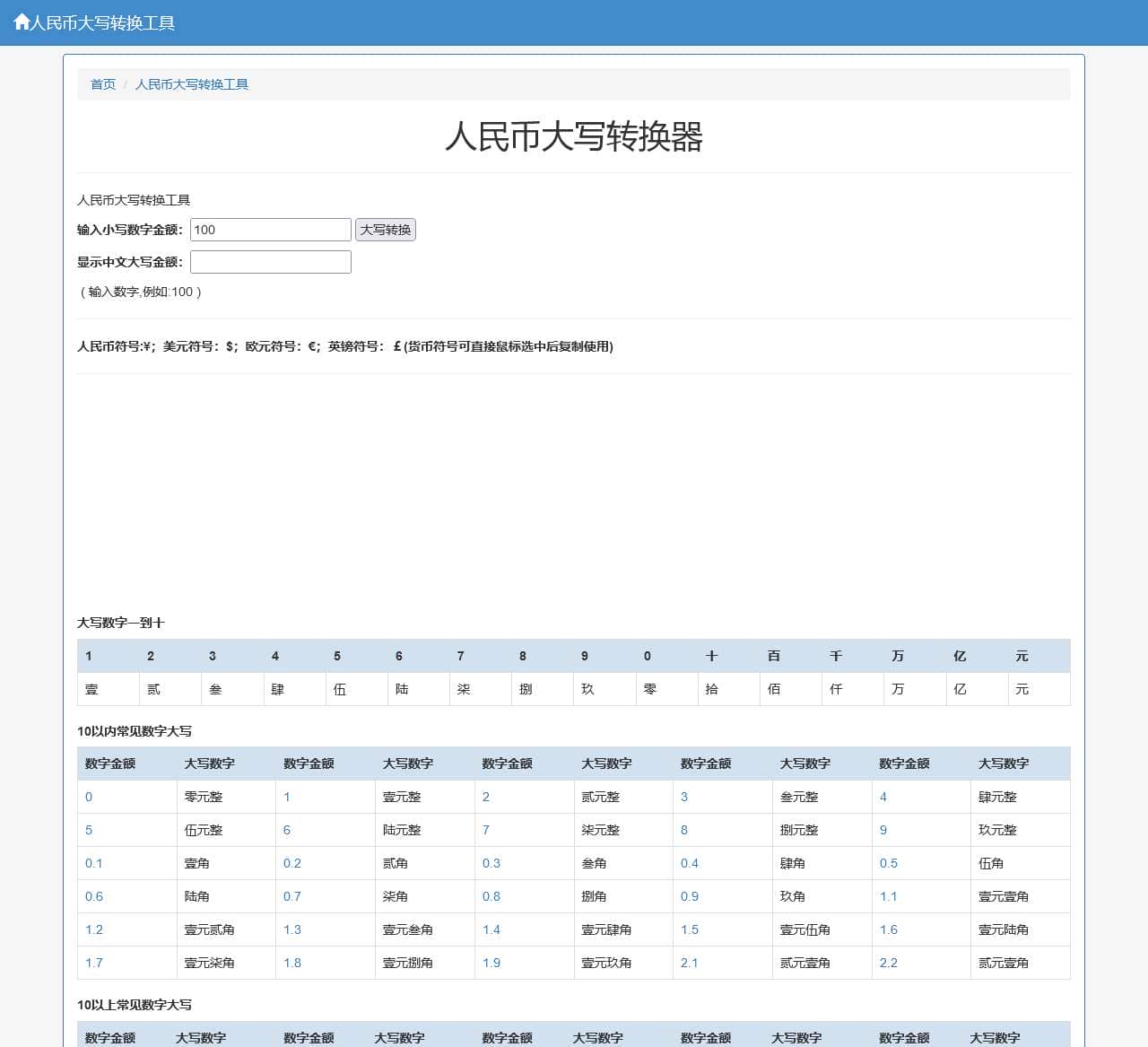Click the 佰 cell under column 百
Image resolution: width=1148 pixels, height=1047 pixels.
click(791, 689)
